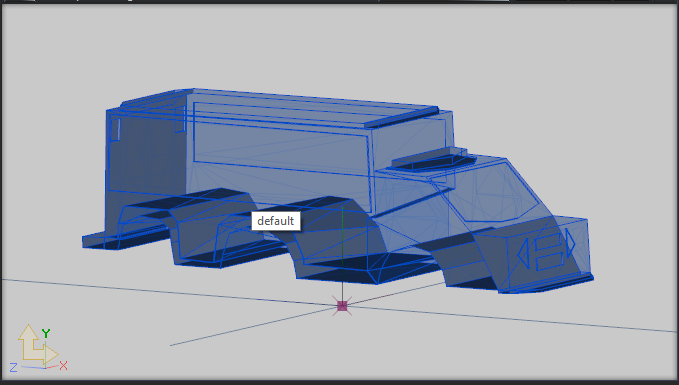The height and width of the screenshot is (385, 679).
Task: Select the right triangle of the front grille emblem
Action: (x=571, y=245)
